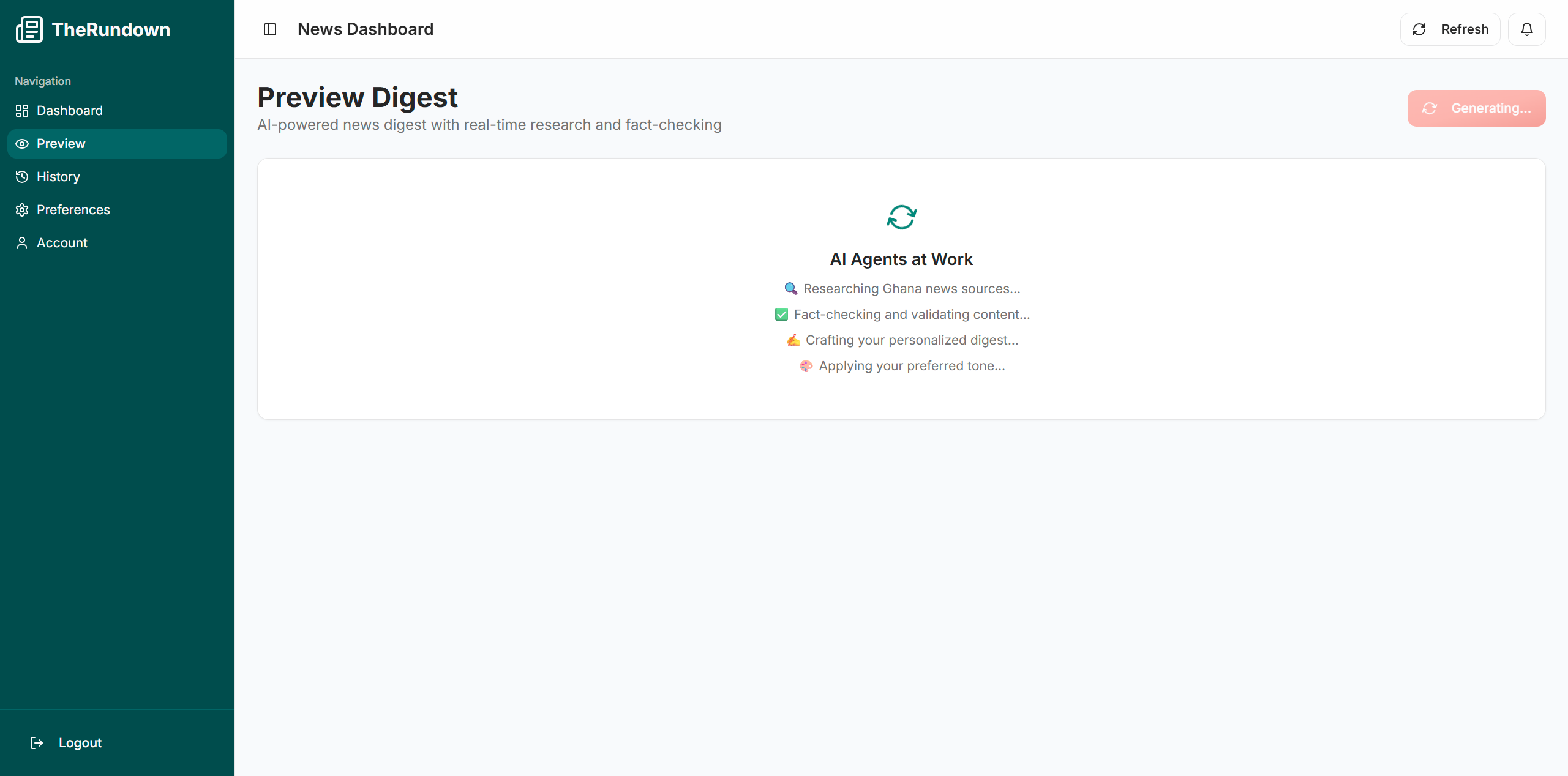Open the notifications bell
This screenshot has width=1568, height=776.
coord(1526,29)
